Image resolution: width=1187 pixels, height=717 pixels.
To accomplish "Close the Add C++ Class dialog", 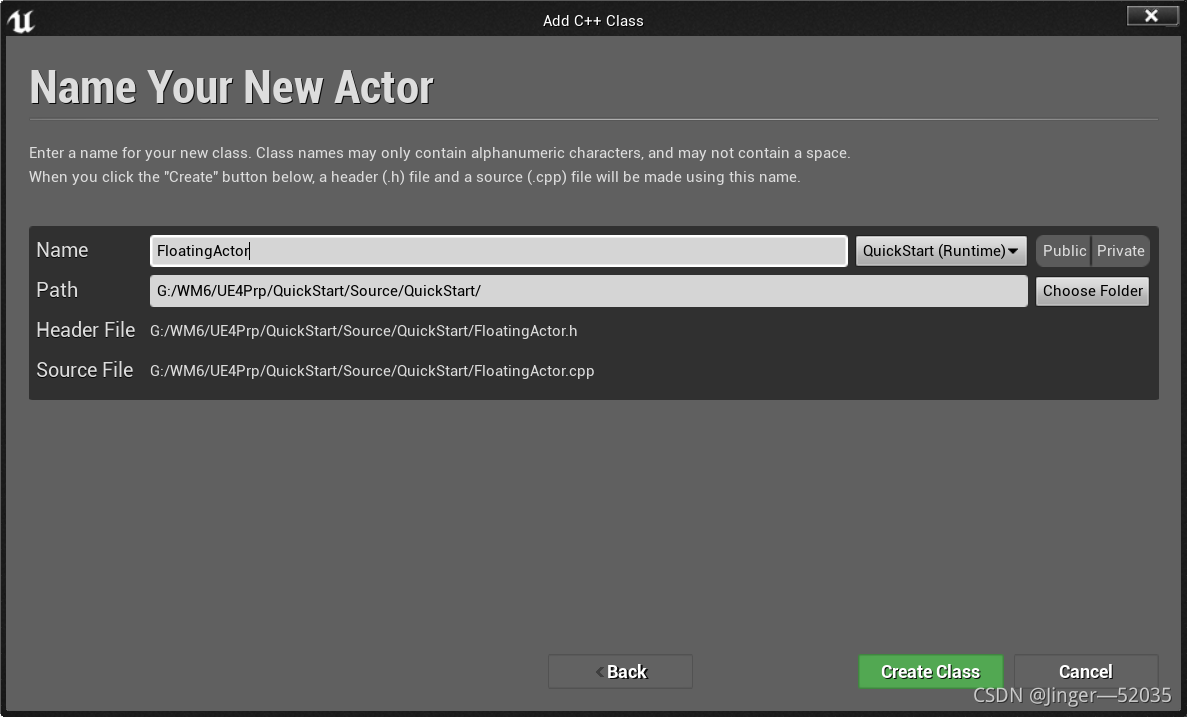I will pos(1151,15).
